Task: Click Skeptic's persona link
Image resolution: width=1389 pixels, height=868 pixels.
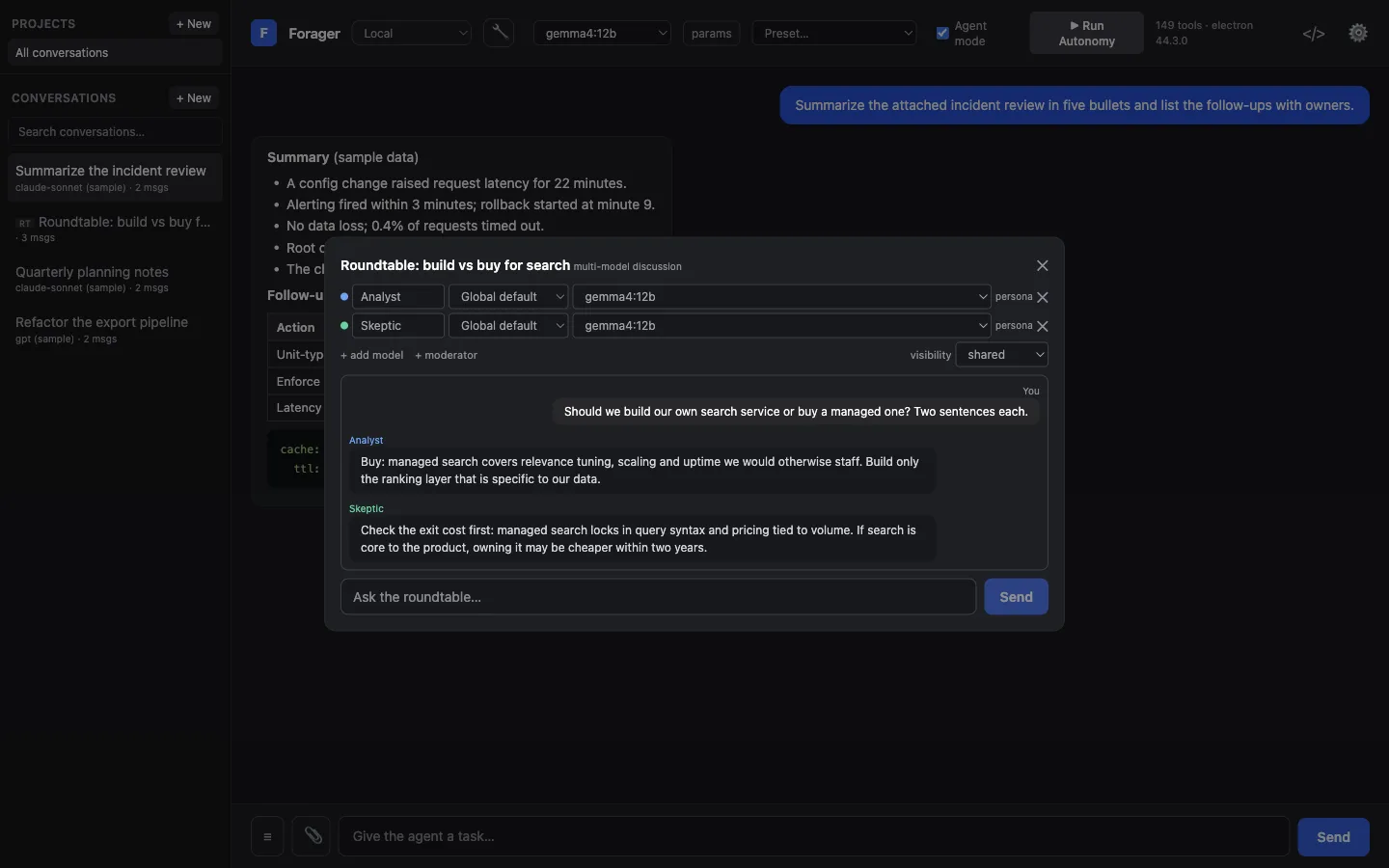Action: tap(1014, 326)
